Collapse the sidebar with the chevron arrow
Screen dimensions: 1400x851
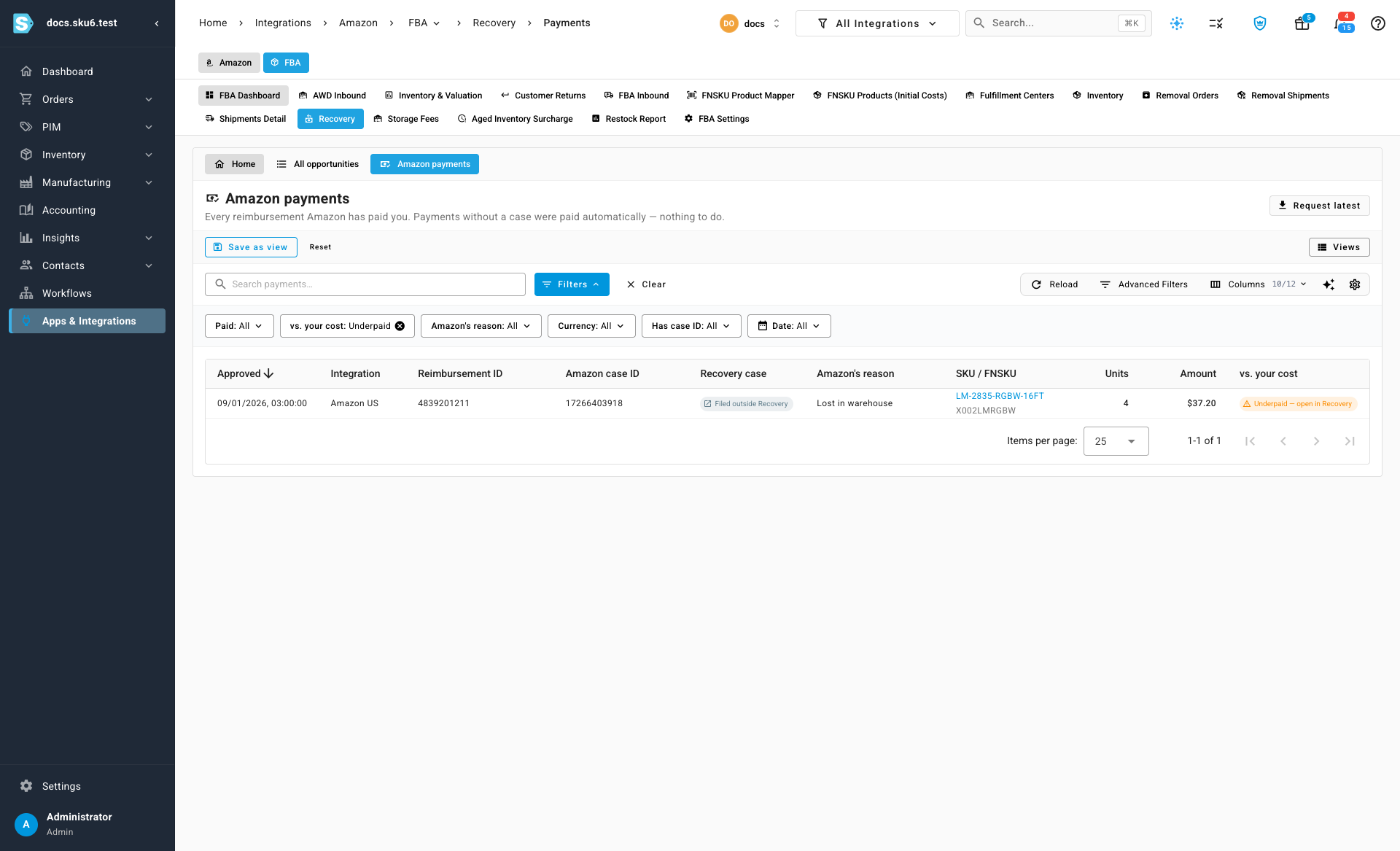(157, 23)
